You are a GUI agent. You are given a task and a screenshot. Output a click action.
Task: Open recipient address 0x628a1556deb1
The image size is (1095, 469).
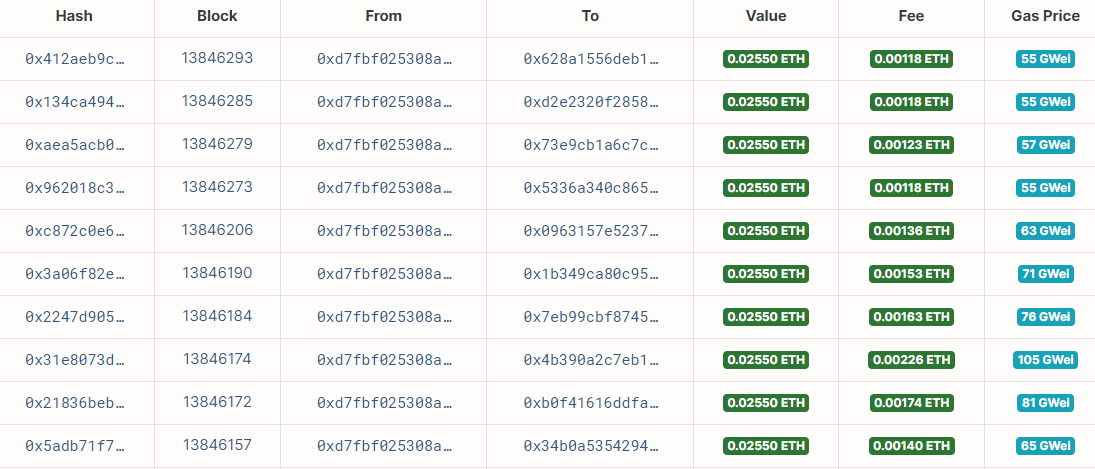[x=591, y=59]
